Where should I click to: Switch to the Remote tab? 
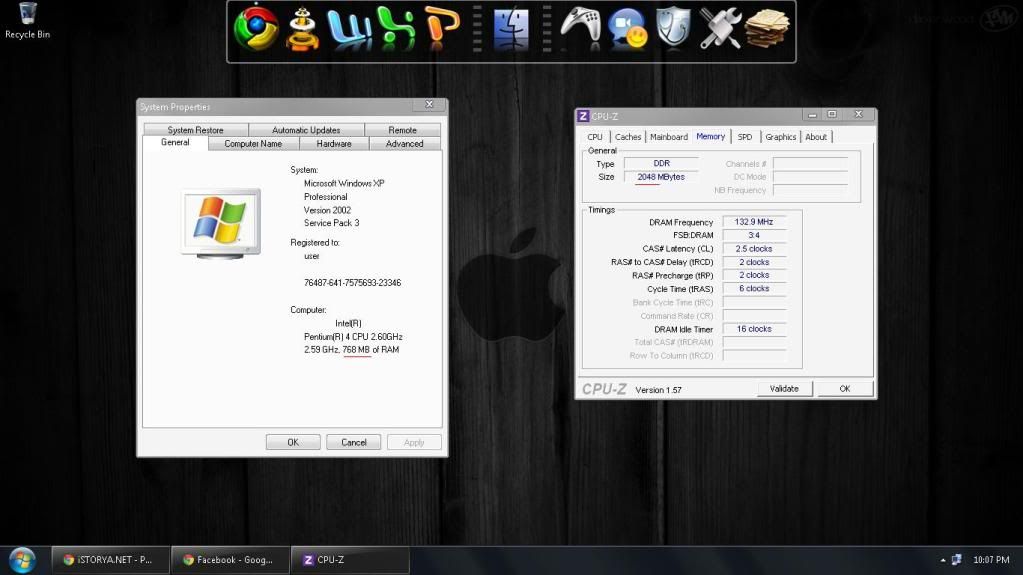click(x=403, y=130)
